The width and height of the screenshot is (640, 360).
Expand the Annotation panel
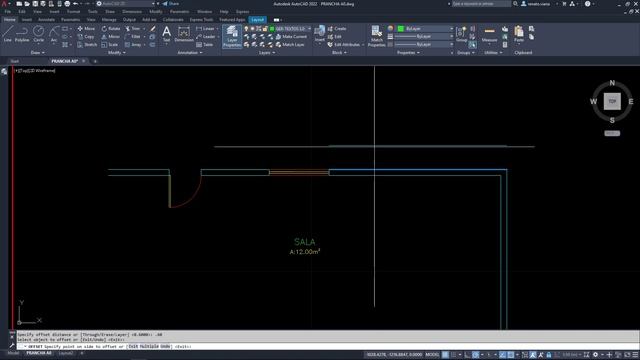coord(190,53)
